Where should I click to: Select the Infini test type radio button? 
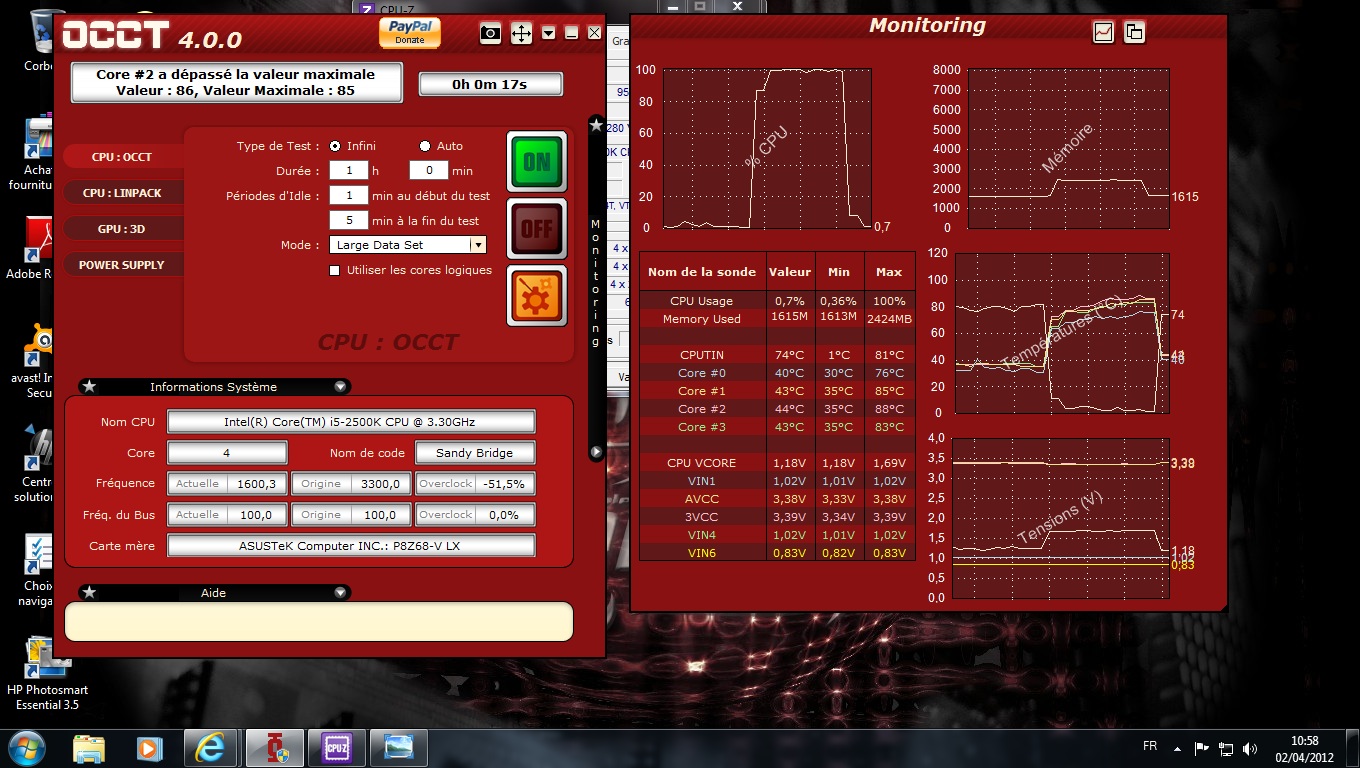click(335, 146)
